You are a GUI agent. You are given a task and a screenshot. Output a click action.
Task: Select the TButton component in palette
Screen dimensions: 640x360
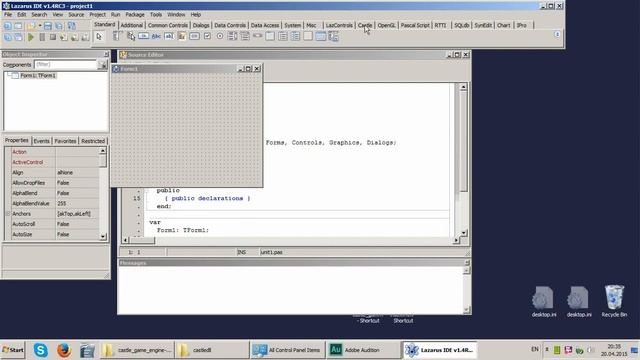[x=143, y=36]
